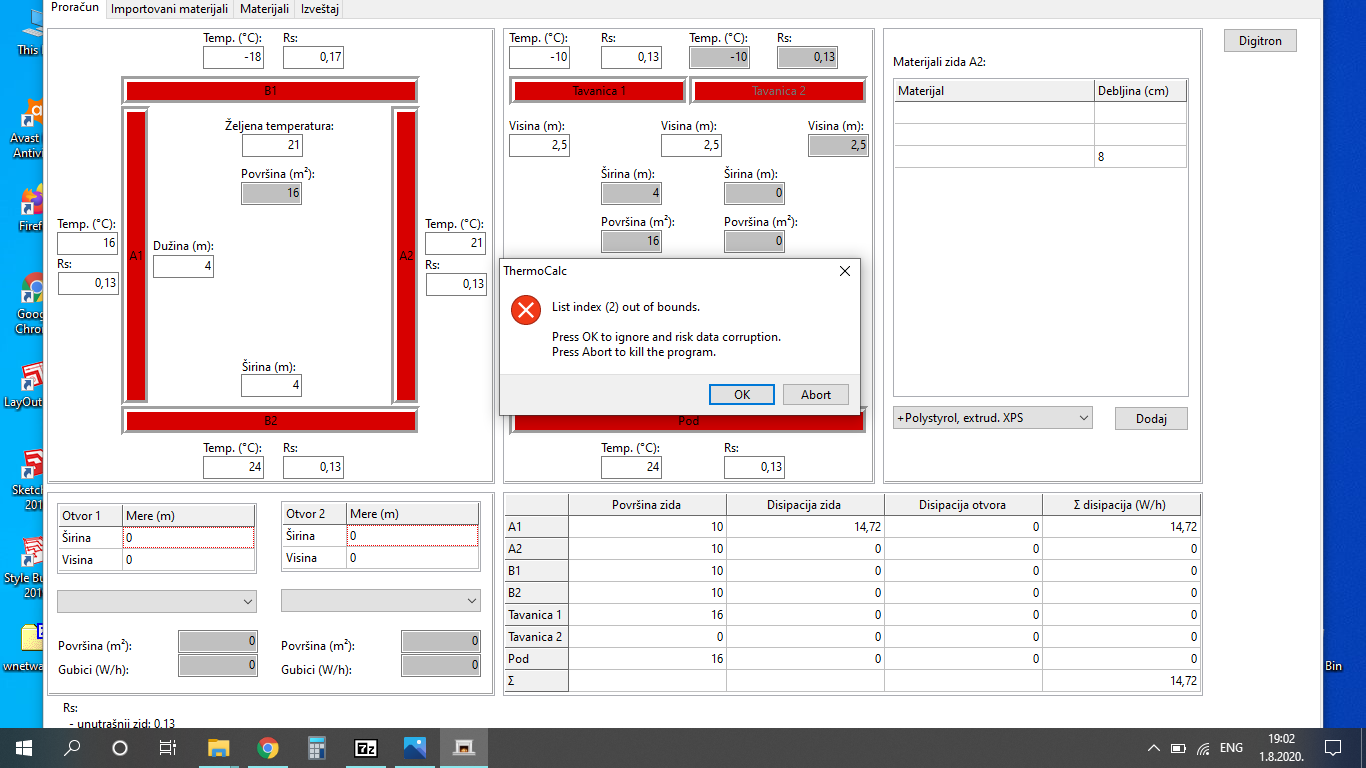Close the ThermoCalc error dialog with X
The image size is (1366, 768).
click(x=844, y=271)
